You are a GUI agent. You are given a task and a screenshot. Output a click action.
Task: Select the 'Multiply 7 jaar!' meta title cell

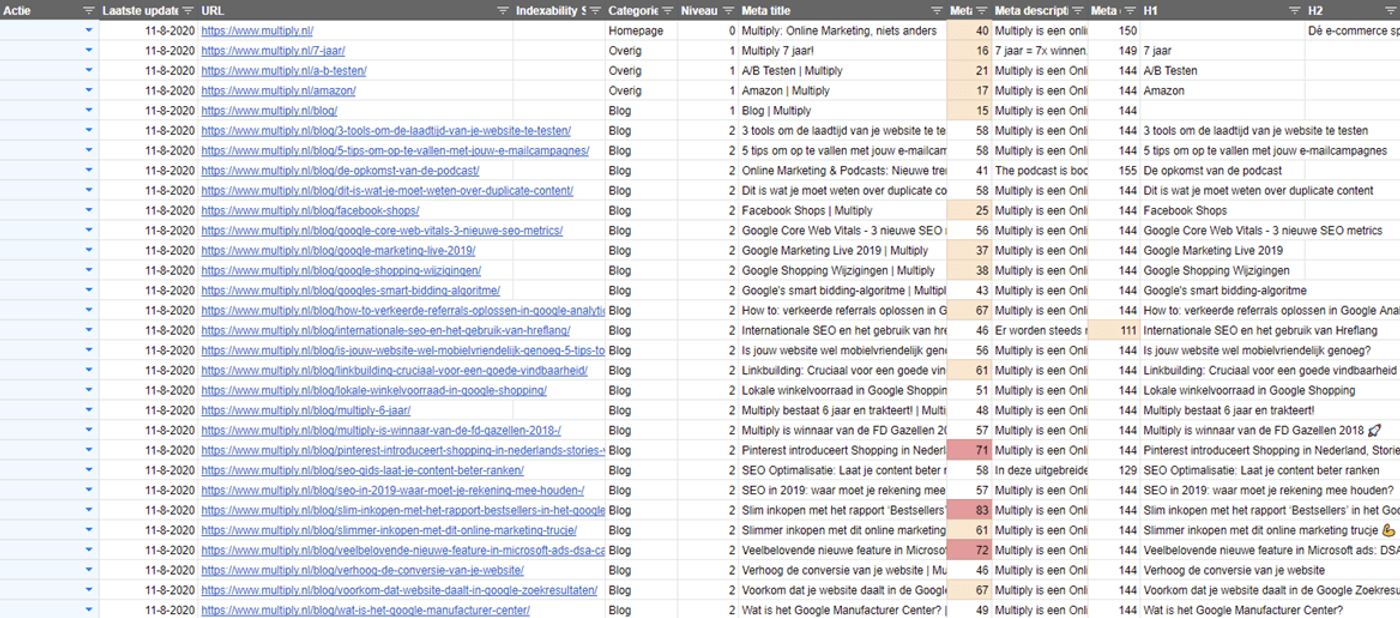[842, 51]
